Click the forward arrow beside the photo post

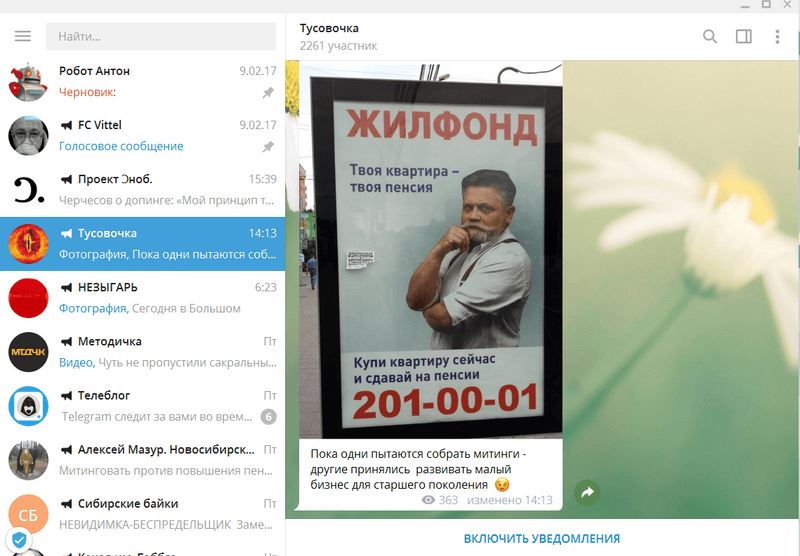point(587,493)
